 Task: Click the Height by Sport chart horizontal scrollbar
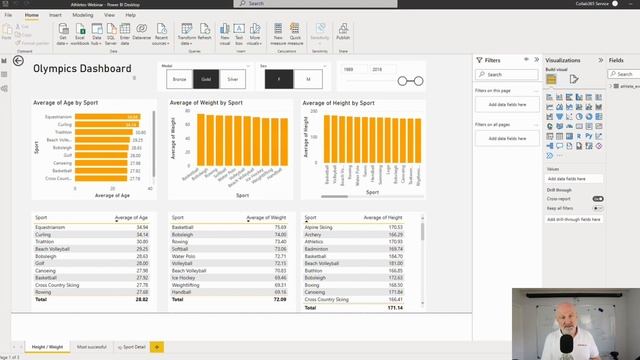click(x=335, y=196)
